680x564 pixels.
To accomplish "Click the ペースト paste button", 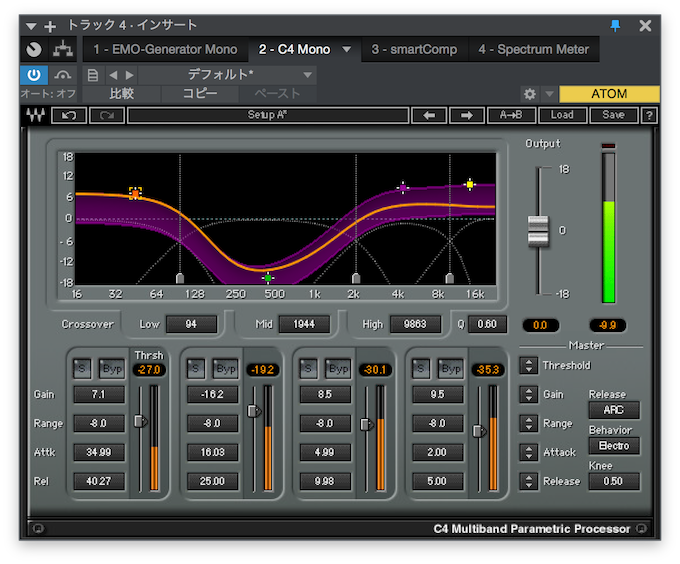I will [x=278, y=94].
